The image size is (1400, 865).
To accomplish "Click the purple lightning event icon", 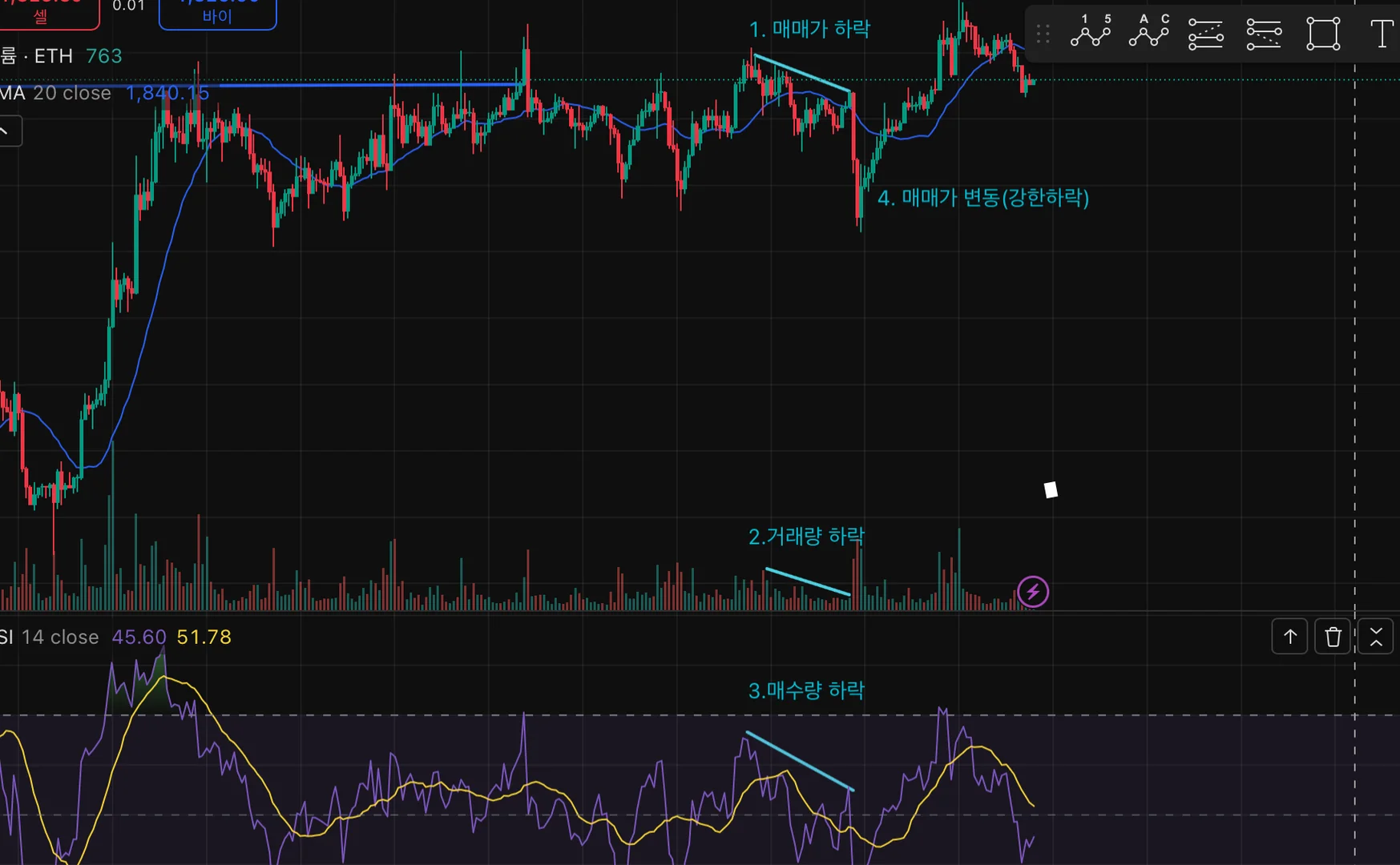I will point(1033,592).
